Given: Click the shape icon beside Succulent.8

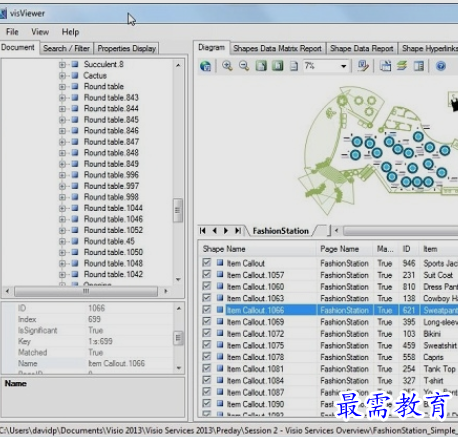Looking at the screenshot, I should point(75,64).
